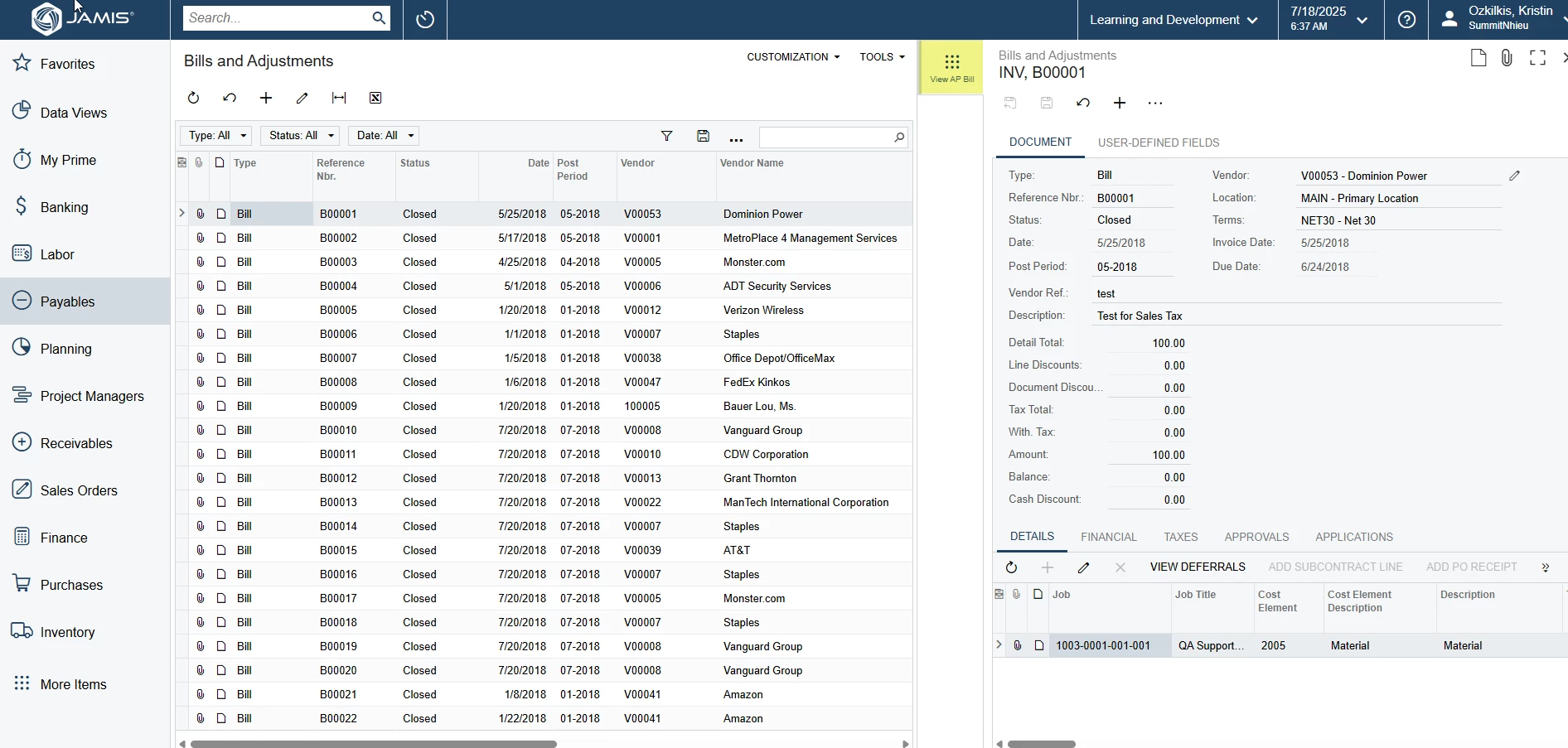Open the Status: All filter dropdown
Image resolution: width=1568 pixels, height=748 pixels.
(x=300, y=136)
